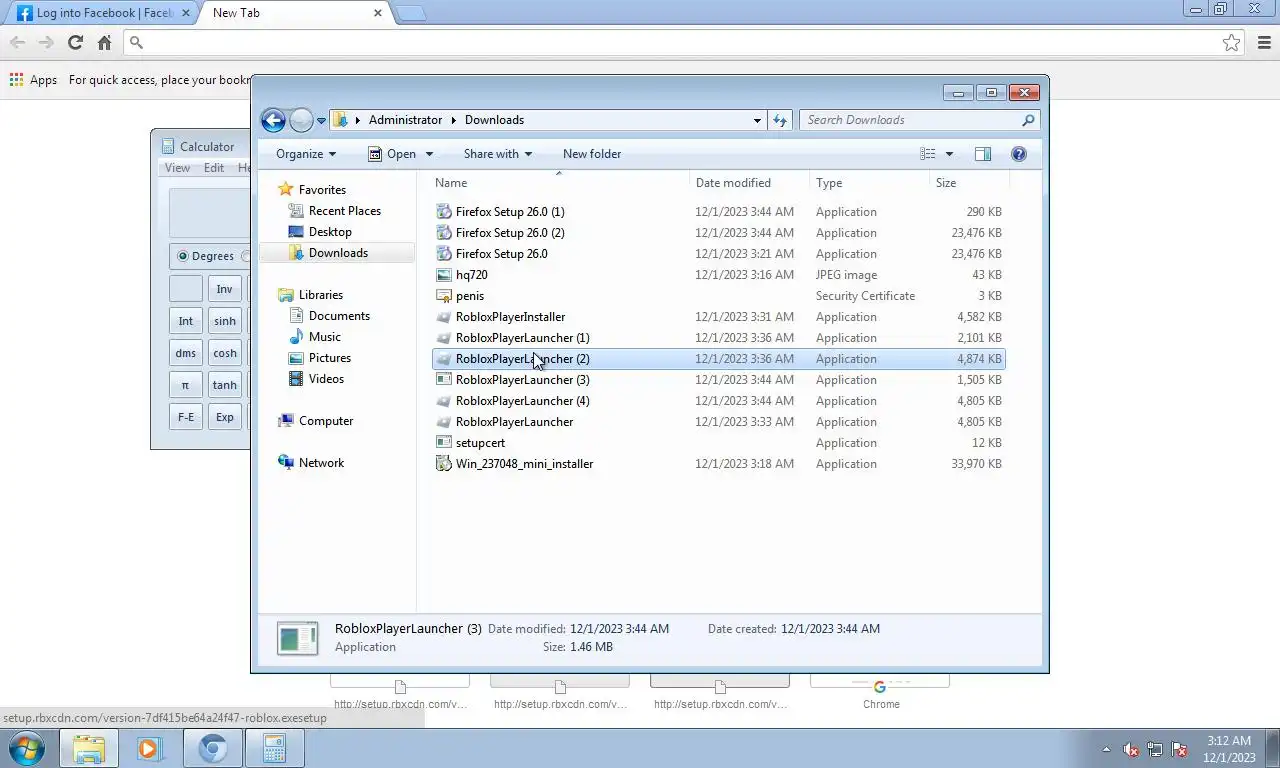Select Network in navigation pane
This screenshot has height=768, width=1280.
tap(321, 463)
